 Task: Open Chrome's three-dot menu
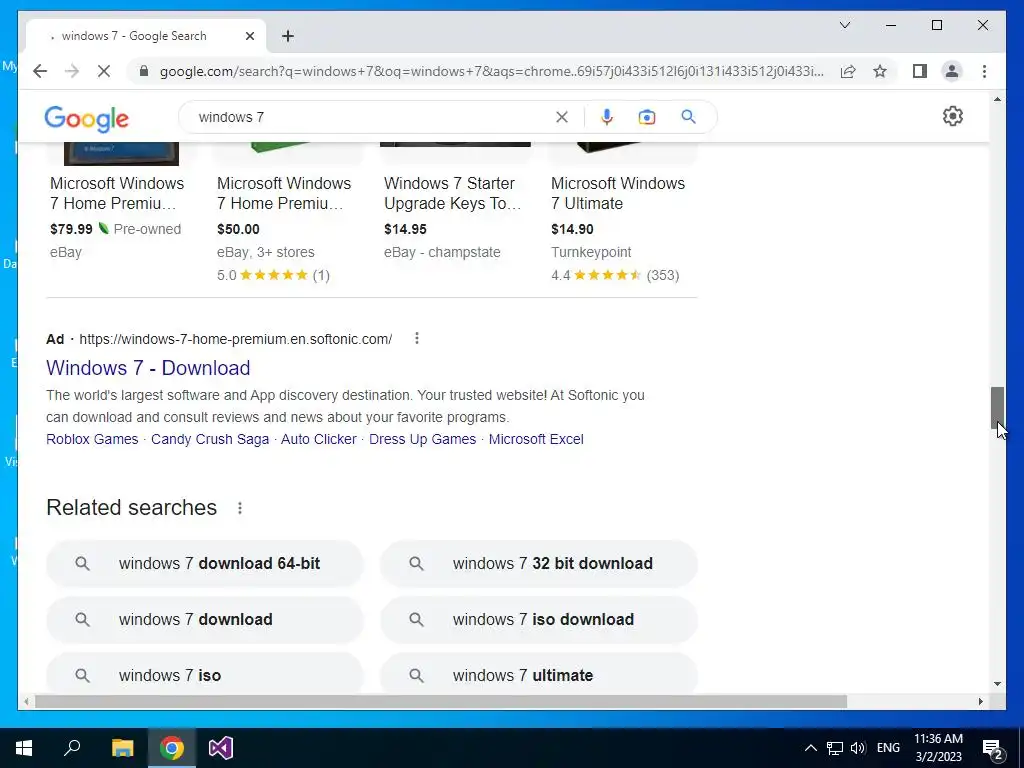(984, 71)
